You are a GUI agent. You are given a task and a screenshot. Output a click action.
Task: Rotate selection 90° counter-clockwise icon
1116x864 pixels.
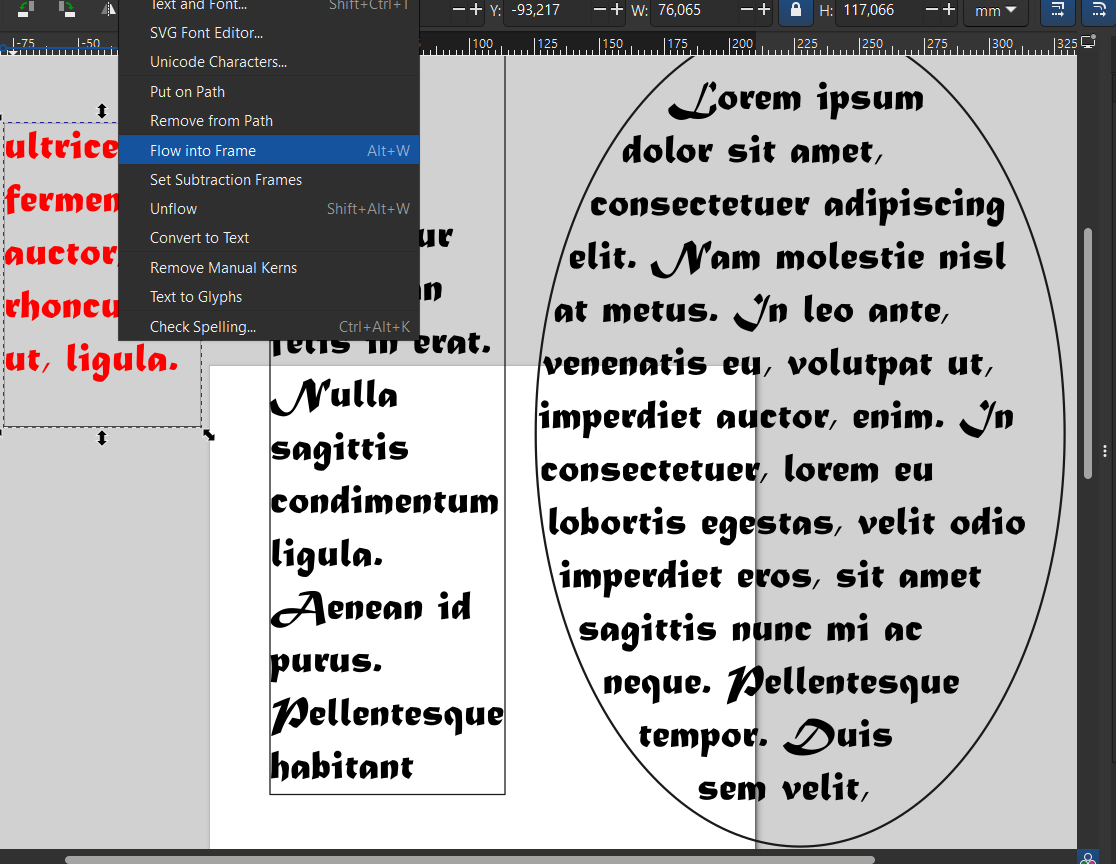26,9
